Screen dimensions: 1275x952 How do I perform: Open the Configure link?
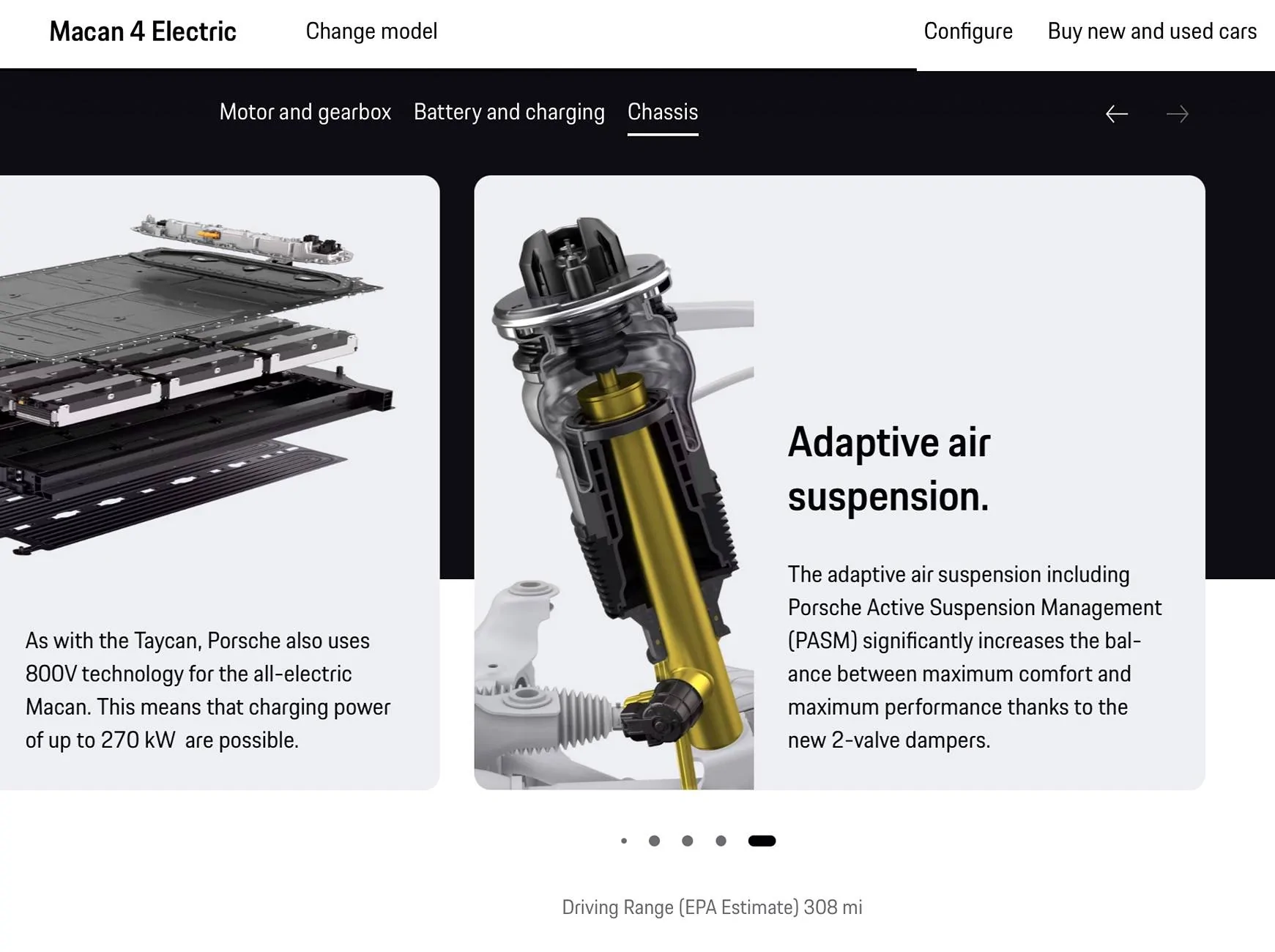[x=967, y=31]
